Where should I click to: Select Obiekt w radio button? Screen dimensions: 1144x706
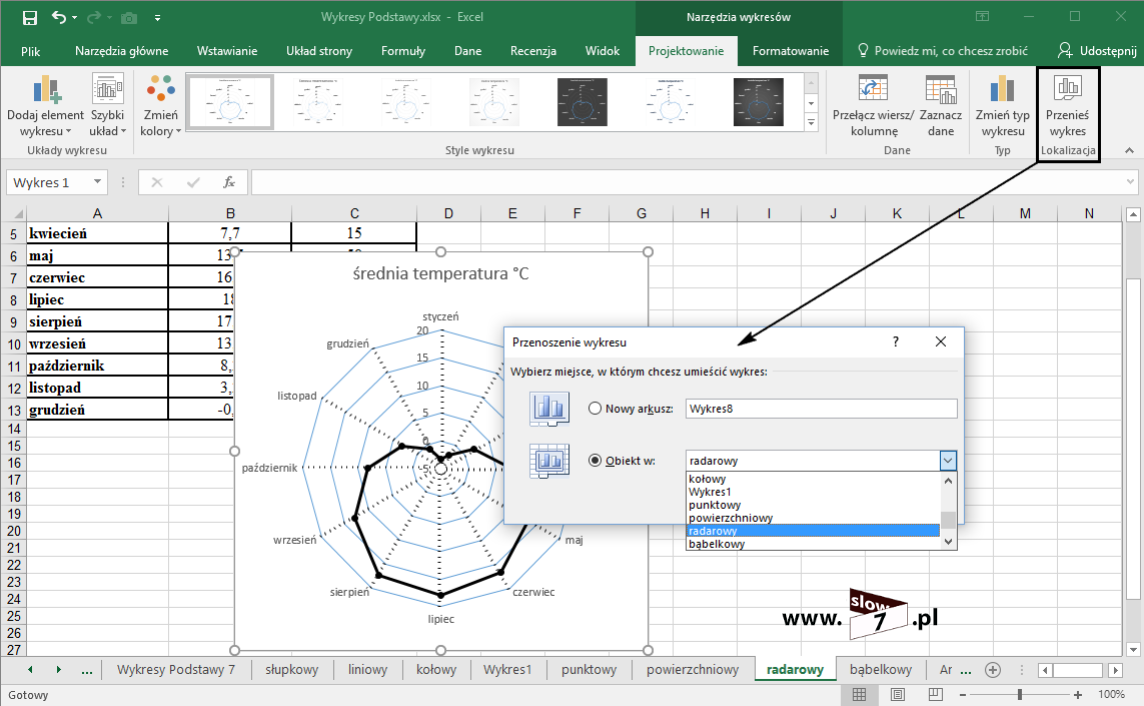coord(595,461)
